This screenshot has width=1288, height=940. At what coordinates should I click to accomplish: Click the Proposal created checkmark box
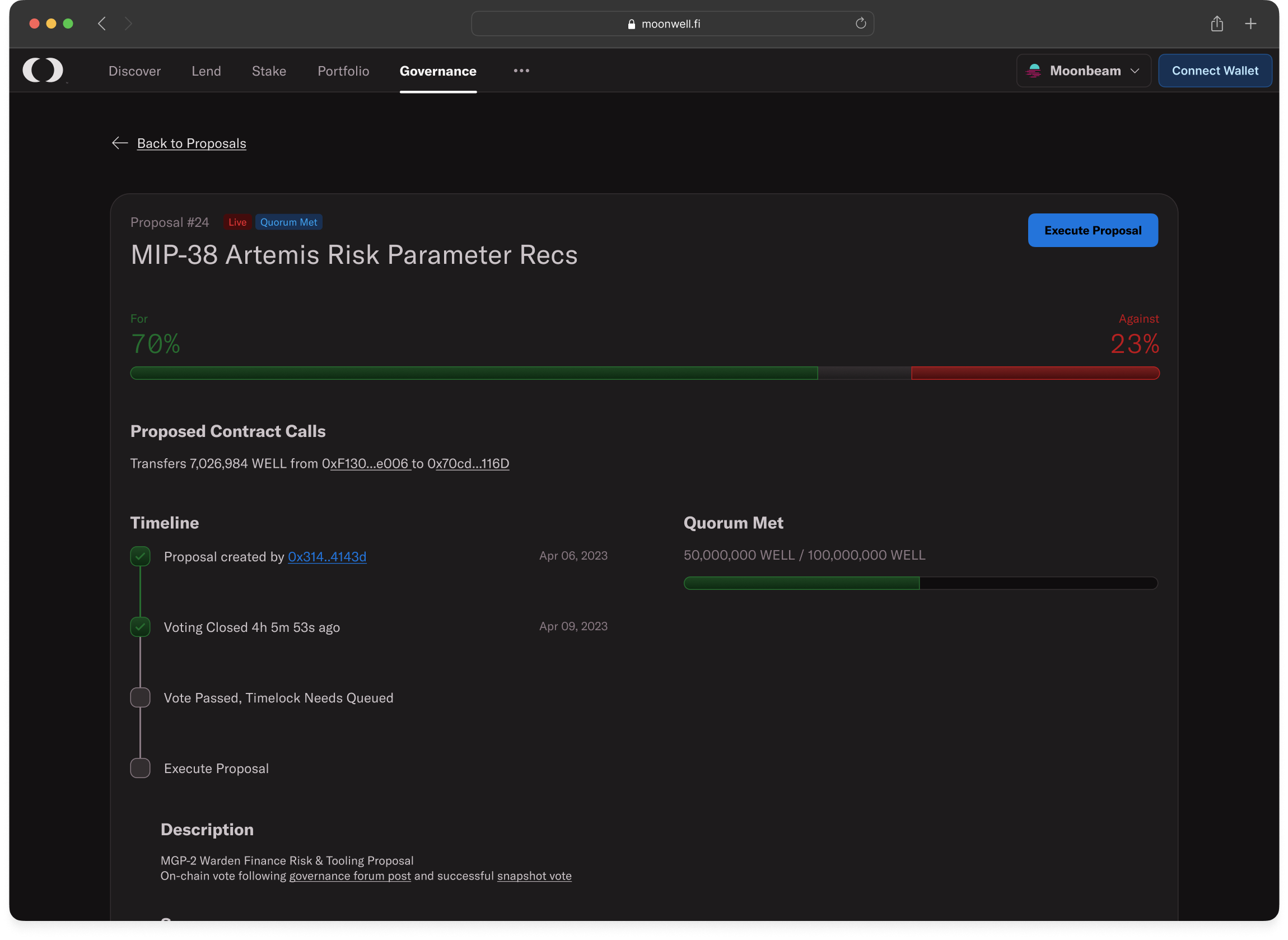click(x=140, y=556)
